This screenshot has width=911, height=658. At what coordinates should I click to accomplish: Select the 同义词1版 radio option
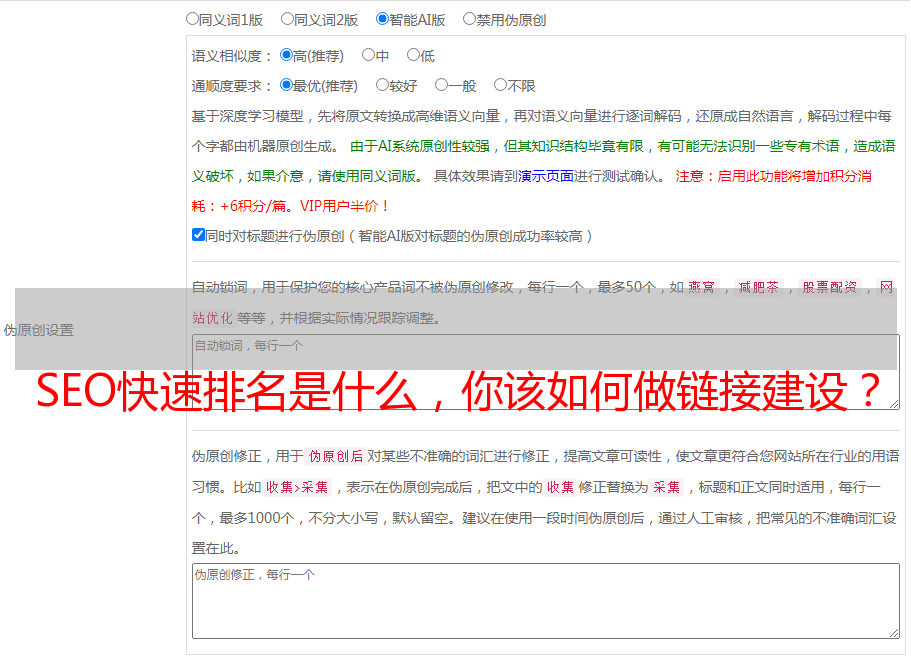(192, 19)
